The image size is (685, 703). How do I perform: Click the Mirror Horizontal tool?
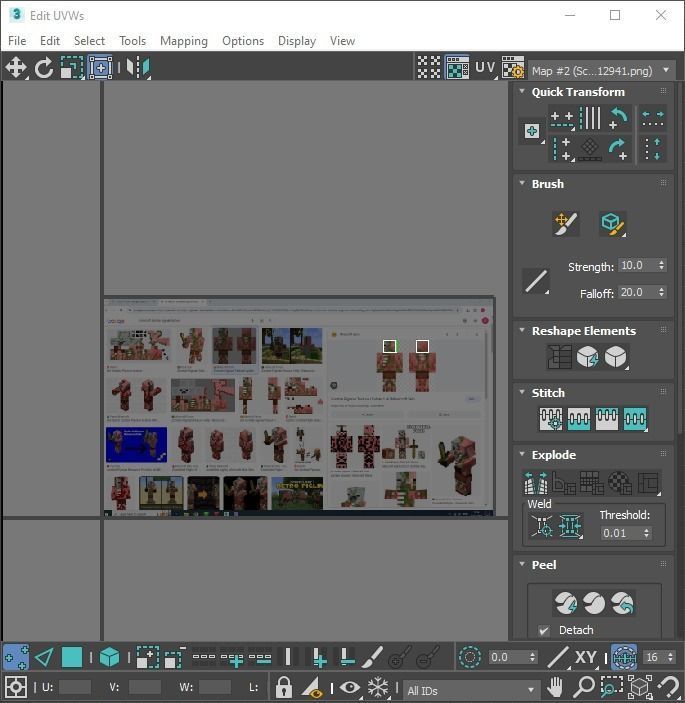coord(138,68)
